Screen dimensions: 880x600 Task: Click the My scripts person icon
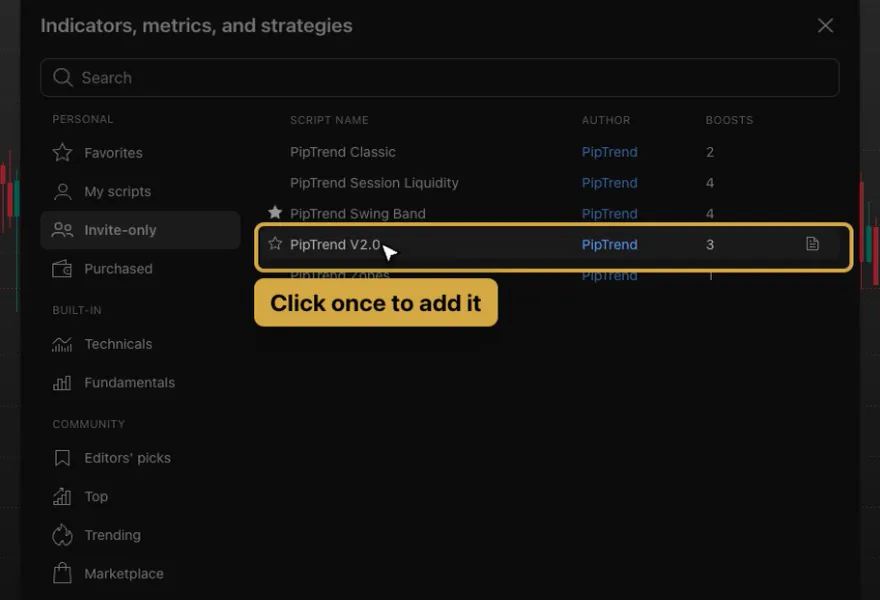pyautogui.click(x=62, y=191)
